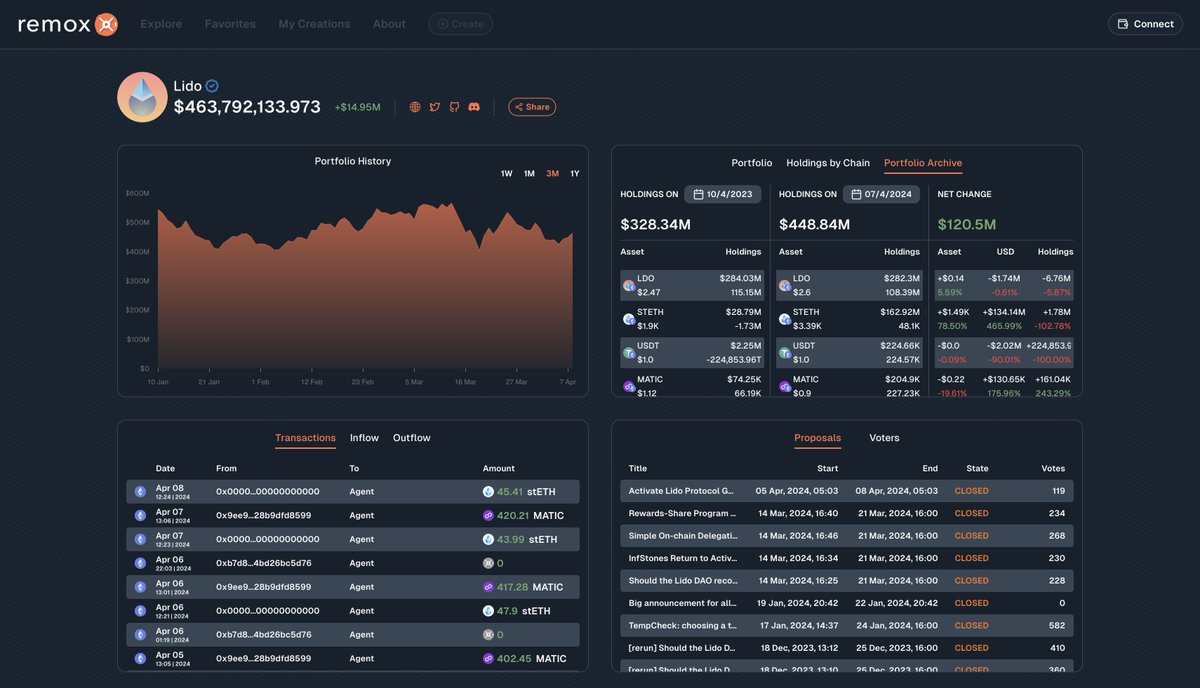Click the portfolio history chart area
Screen dimensions: 1200x688
click(364, 285)
